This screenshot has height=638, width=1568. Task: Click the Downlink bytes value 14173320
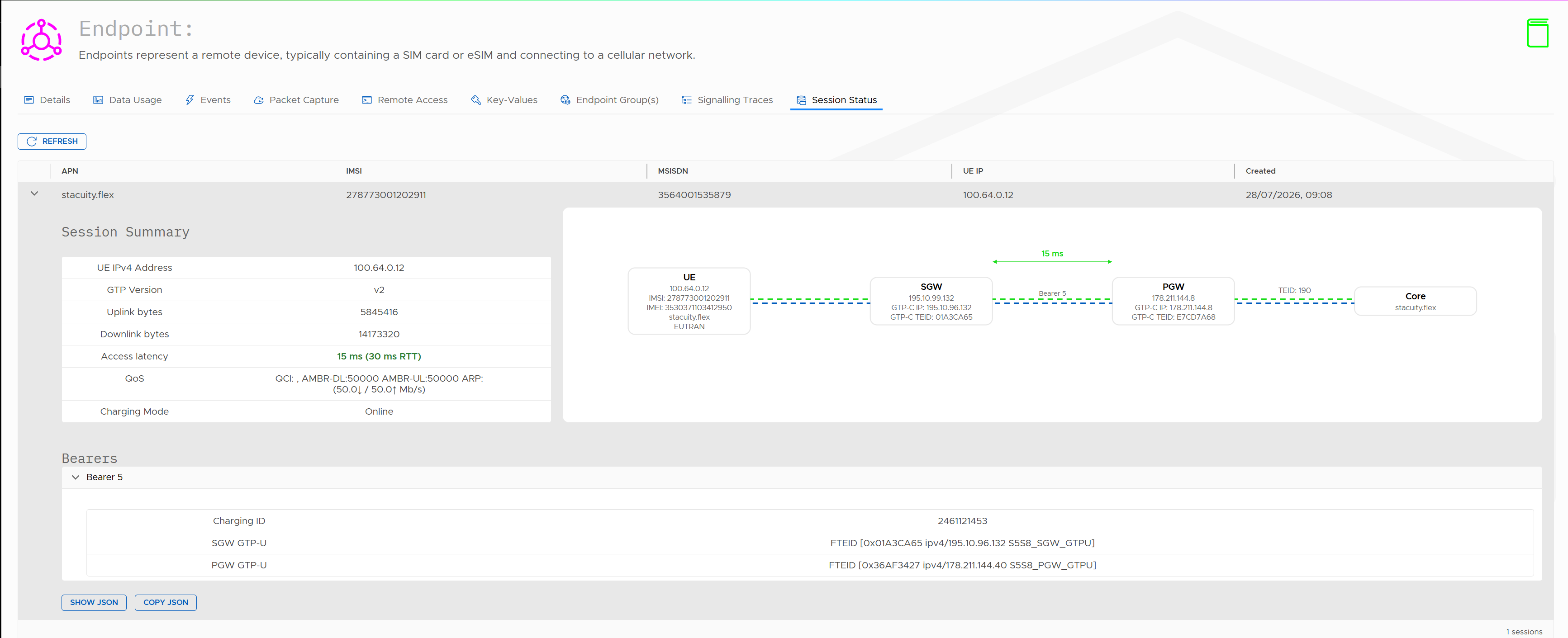[379, 334]
